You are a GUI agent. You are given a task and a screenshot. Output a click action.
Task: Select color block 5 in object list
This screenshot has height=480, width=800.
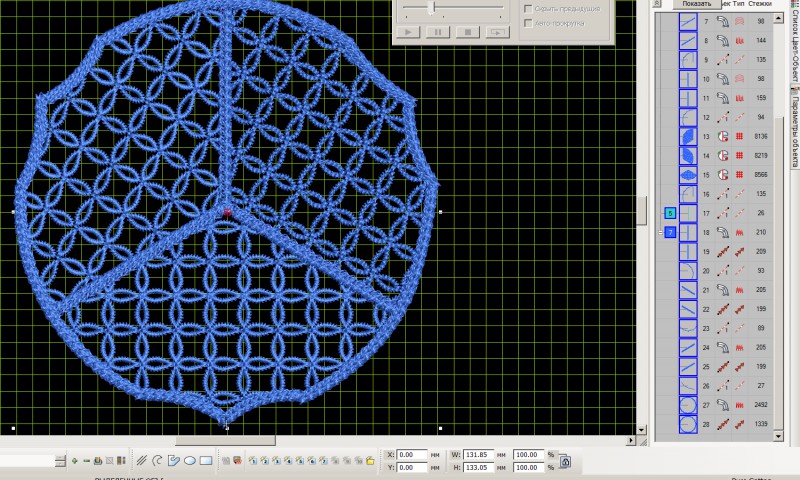coord(670,213)
